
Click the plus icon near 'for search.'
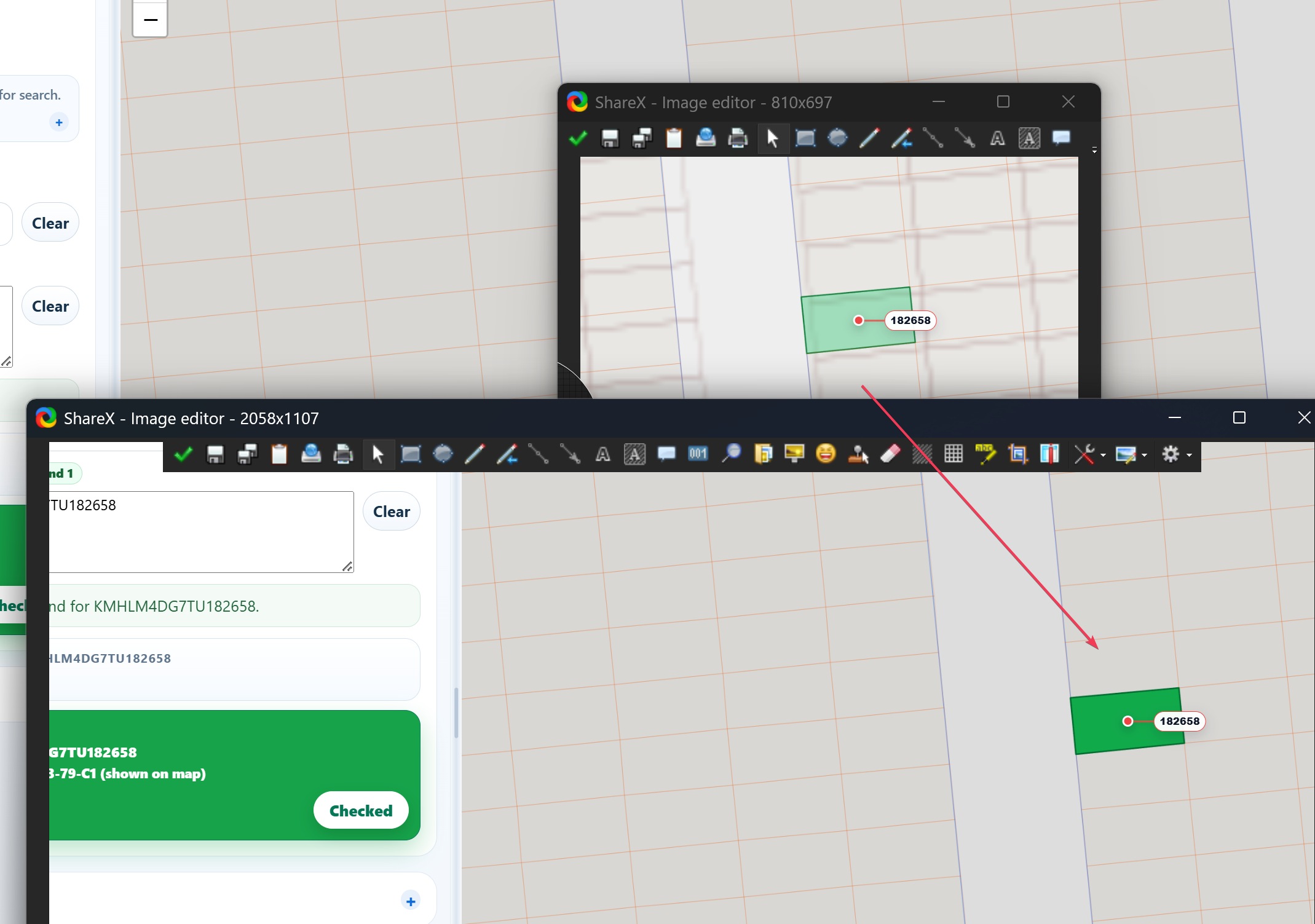[x=59, y=122]
